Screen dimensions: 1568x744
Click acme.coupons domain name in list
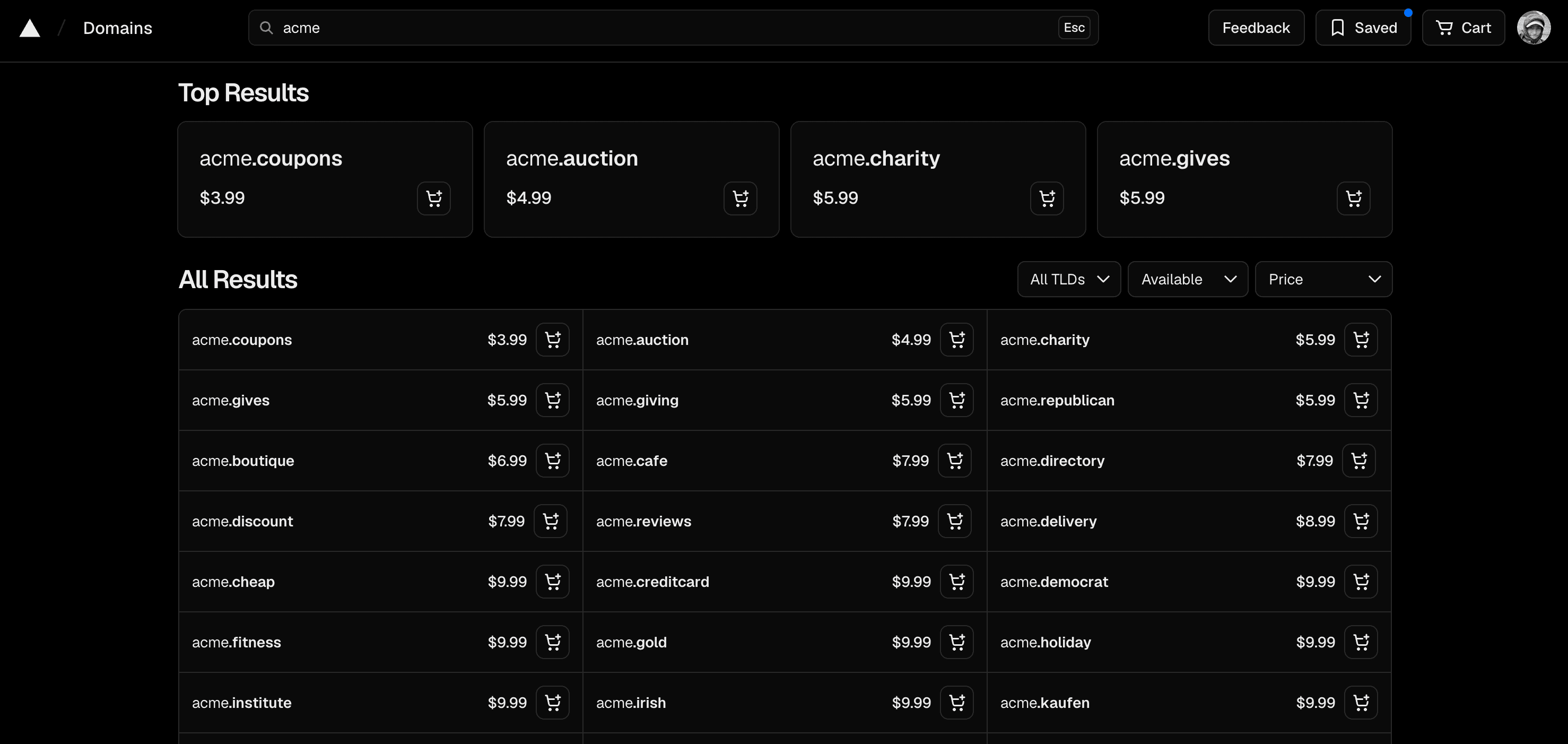coord(242,340)
